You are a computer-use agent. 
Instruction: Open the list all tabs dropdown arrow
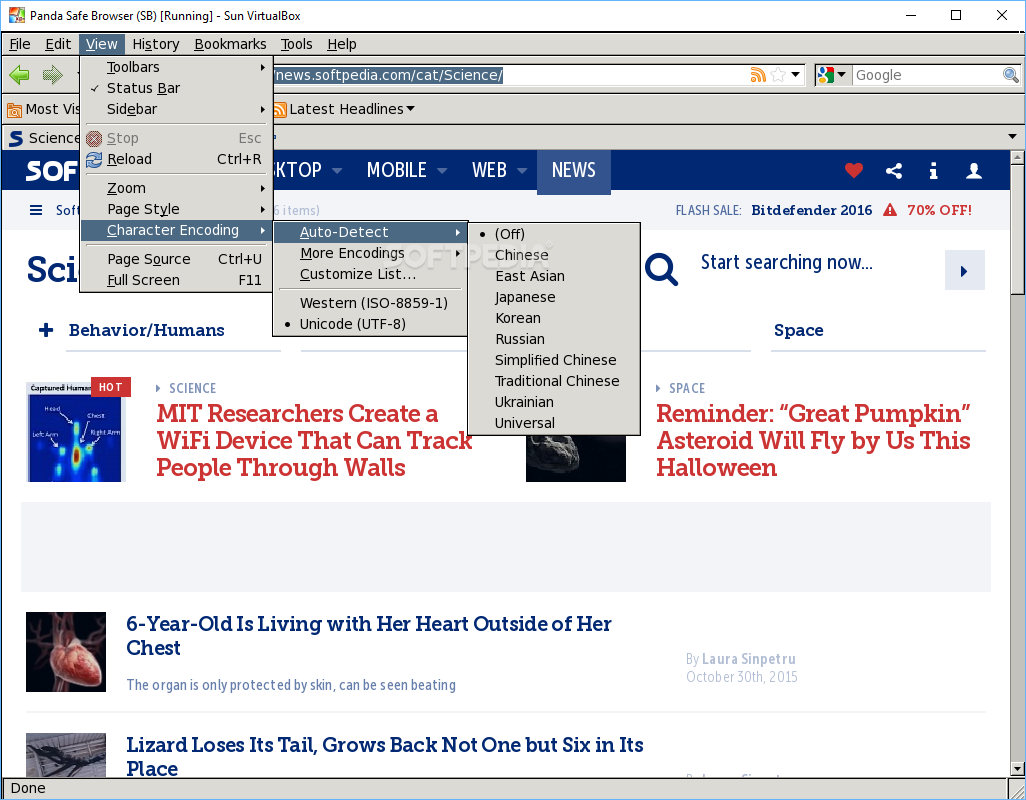[x=1012, y=137]
